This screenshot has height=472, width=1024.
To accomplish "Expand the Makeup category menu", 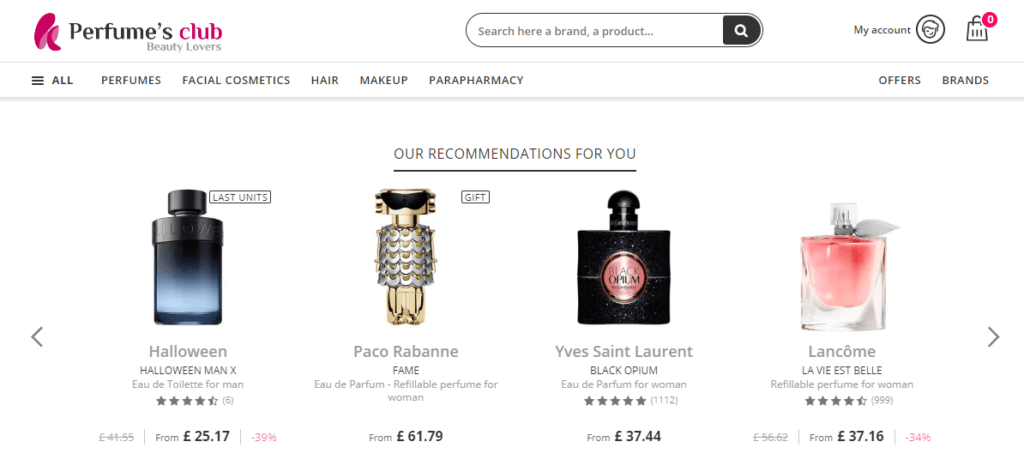I will coord(384,80).
